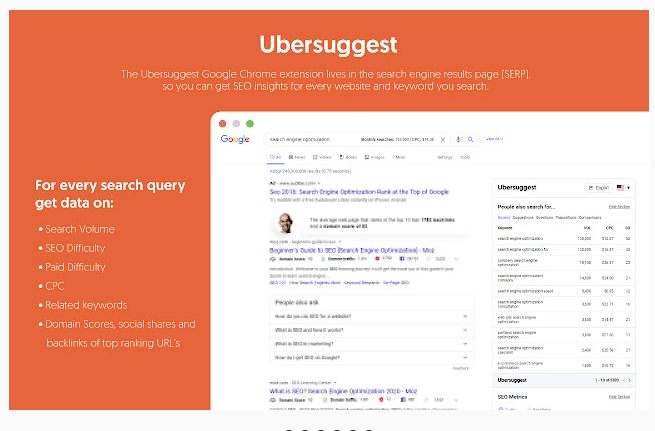The height and width of the screenshot is (431, 655).
Task: Click Facebook shares icon under Beginner's Guide result
Action: pyautogui.click(x=402, y=259)
